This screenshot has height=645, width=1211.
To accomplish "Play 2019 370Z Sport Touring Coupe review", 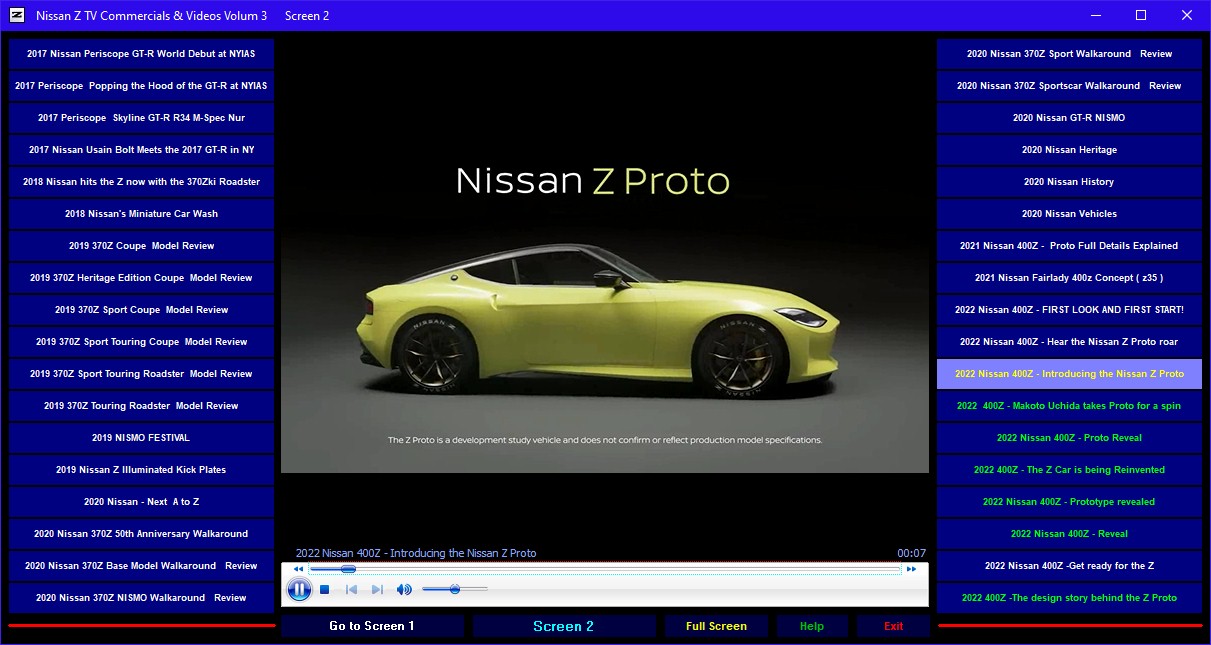I will coord(141,342).
